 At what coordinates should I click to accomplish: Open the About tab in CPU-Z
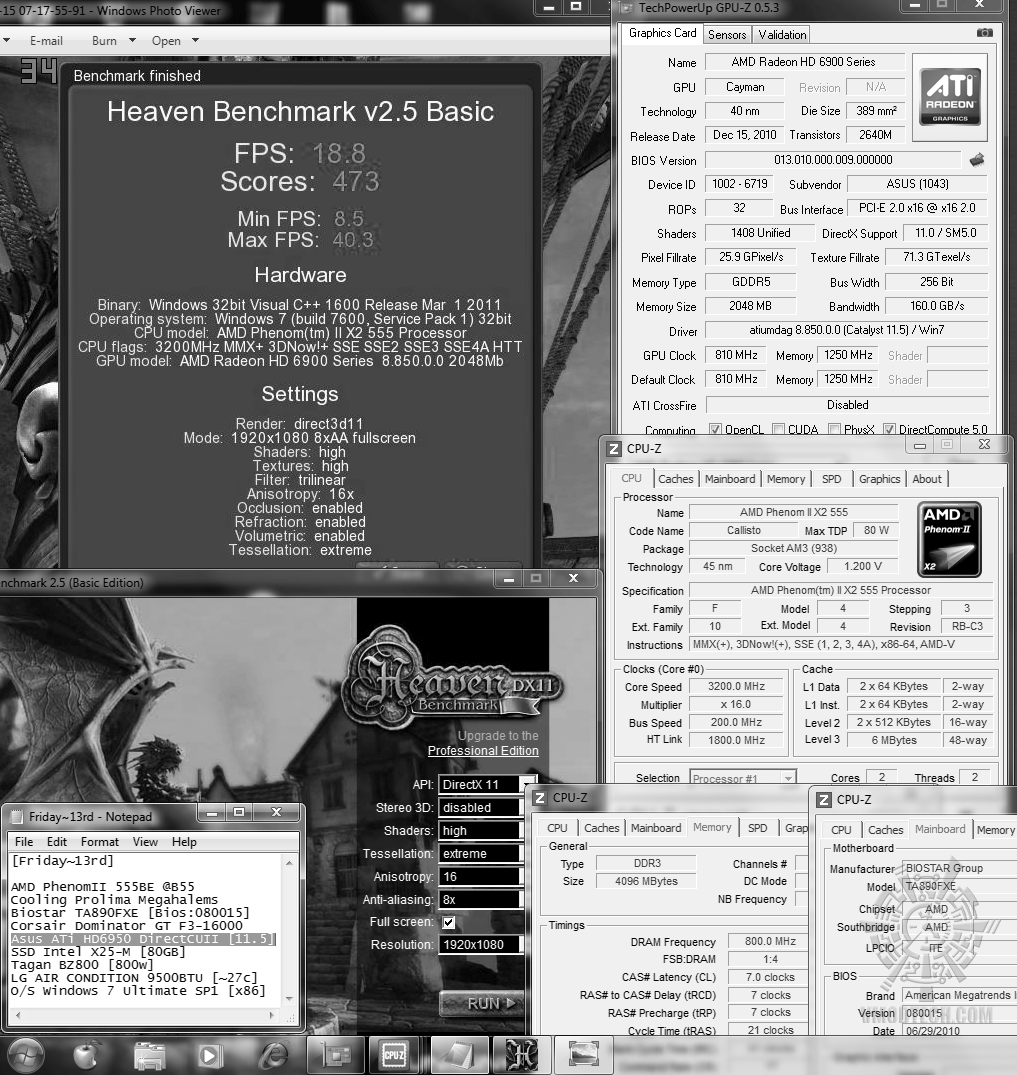[926, 479]
